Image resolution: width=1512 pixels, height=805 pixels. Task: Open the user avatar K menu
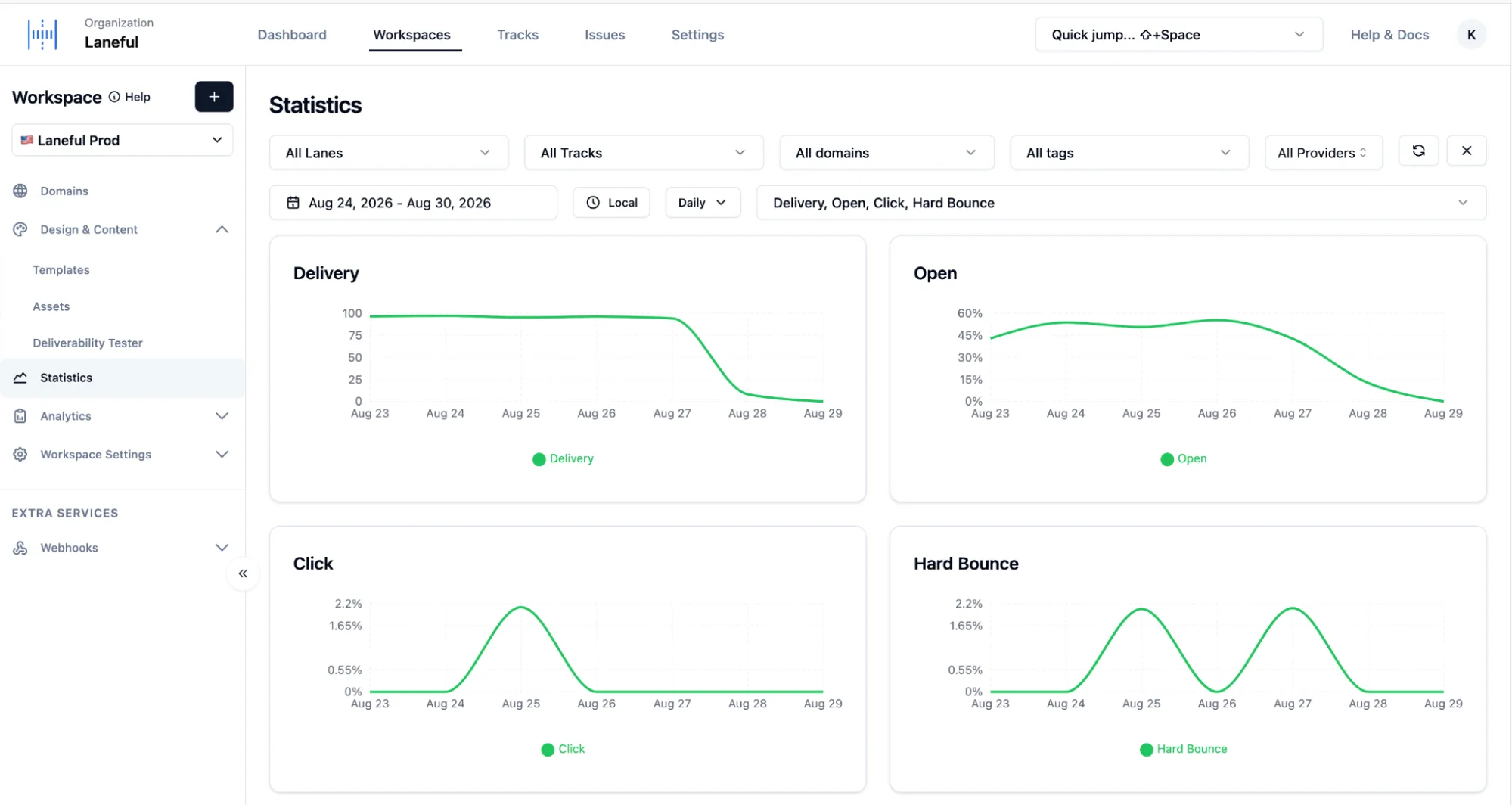(1471, 35)
